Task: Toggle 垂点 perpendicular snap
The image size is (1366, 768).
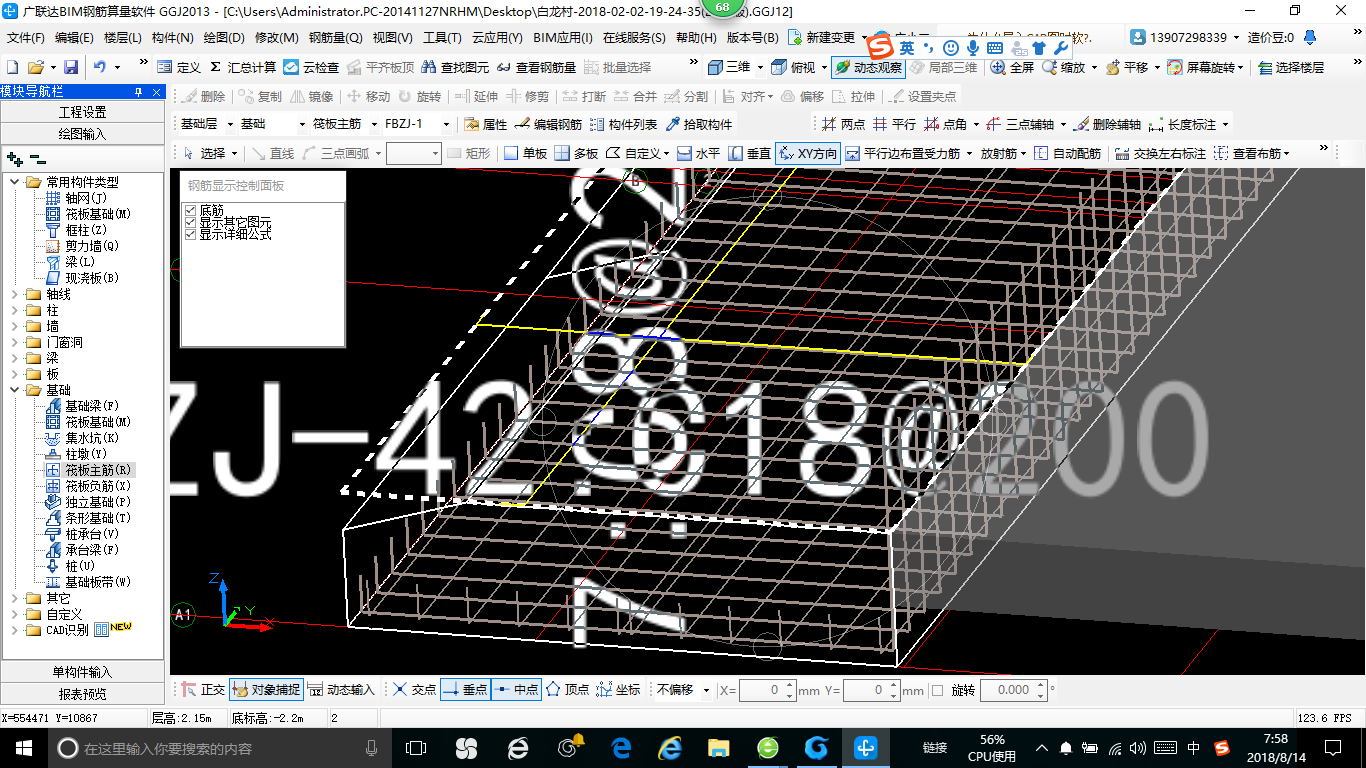Action: pos(465,690)
